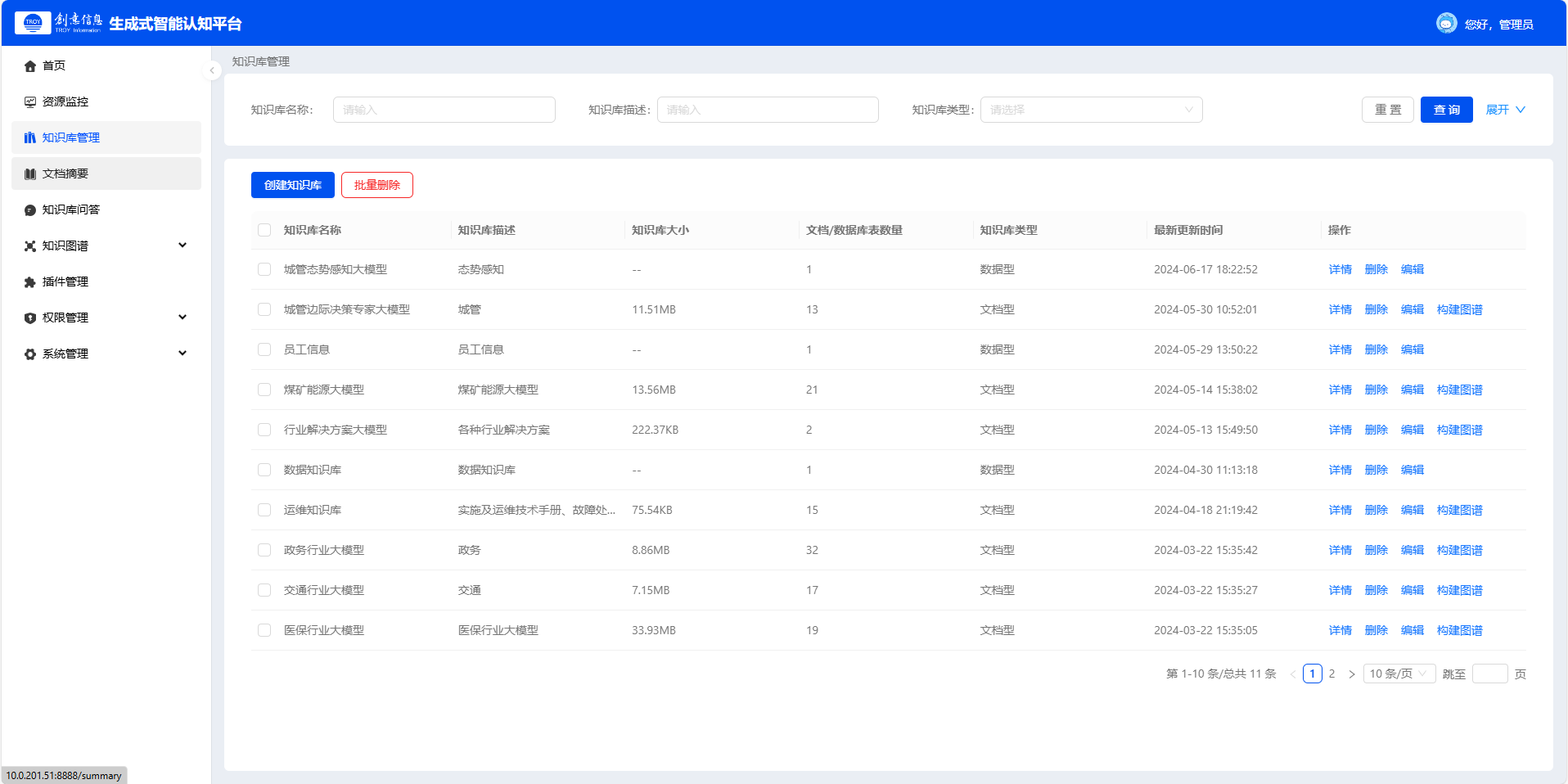Click the 知识库管理 books icon
This screenshot has height=784, width=1568.
point(30,138)
